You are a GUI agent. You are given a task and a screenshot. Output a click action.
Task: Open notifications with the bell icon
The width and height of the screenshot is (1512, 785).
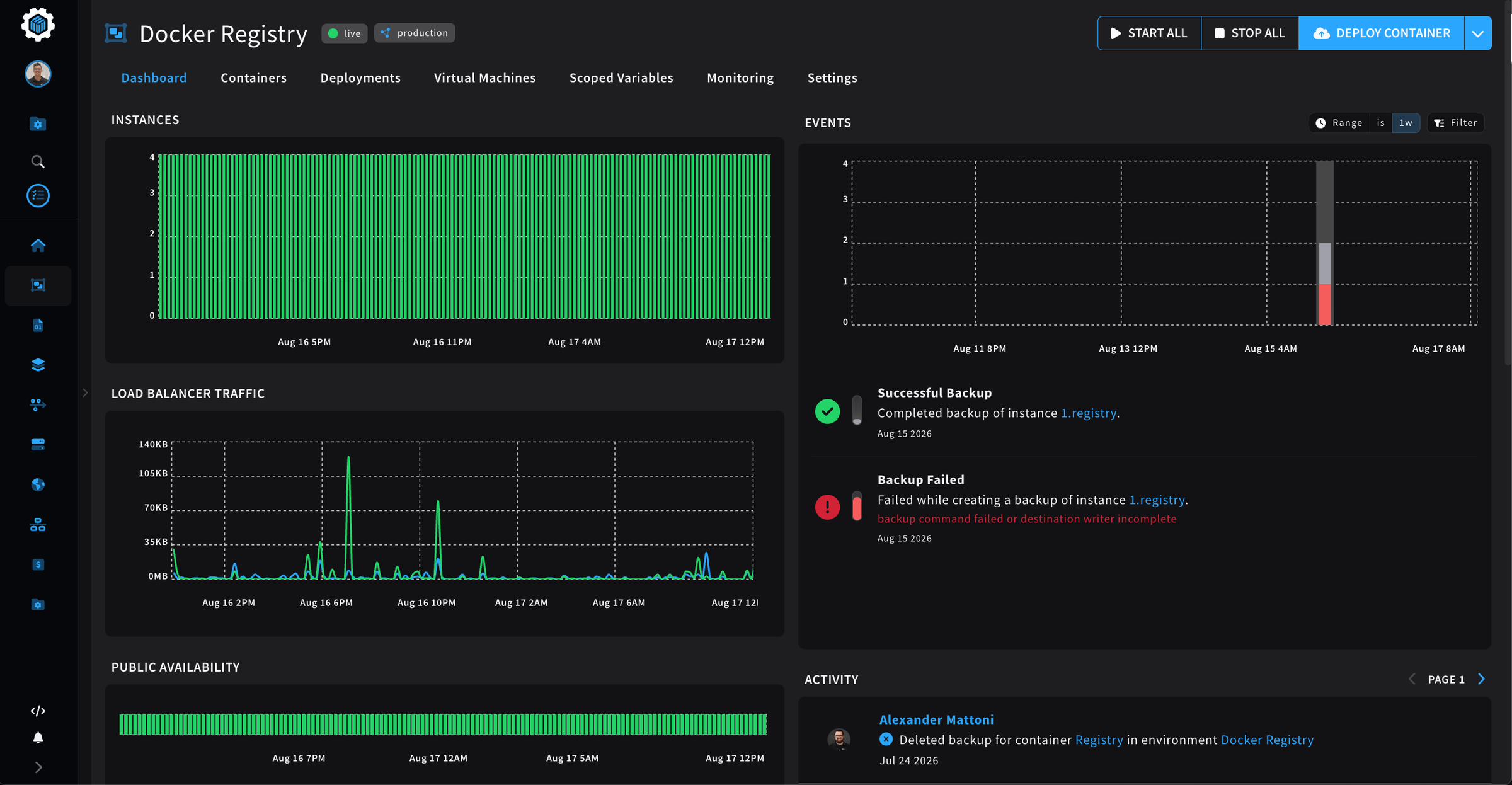coord(38,738)
